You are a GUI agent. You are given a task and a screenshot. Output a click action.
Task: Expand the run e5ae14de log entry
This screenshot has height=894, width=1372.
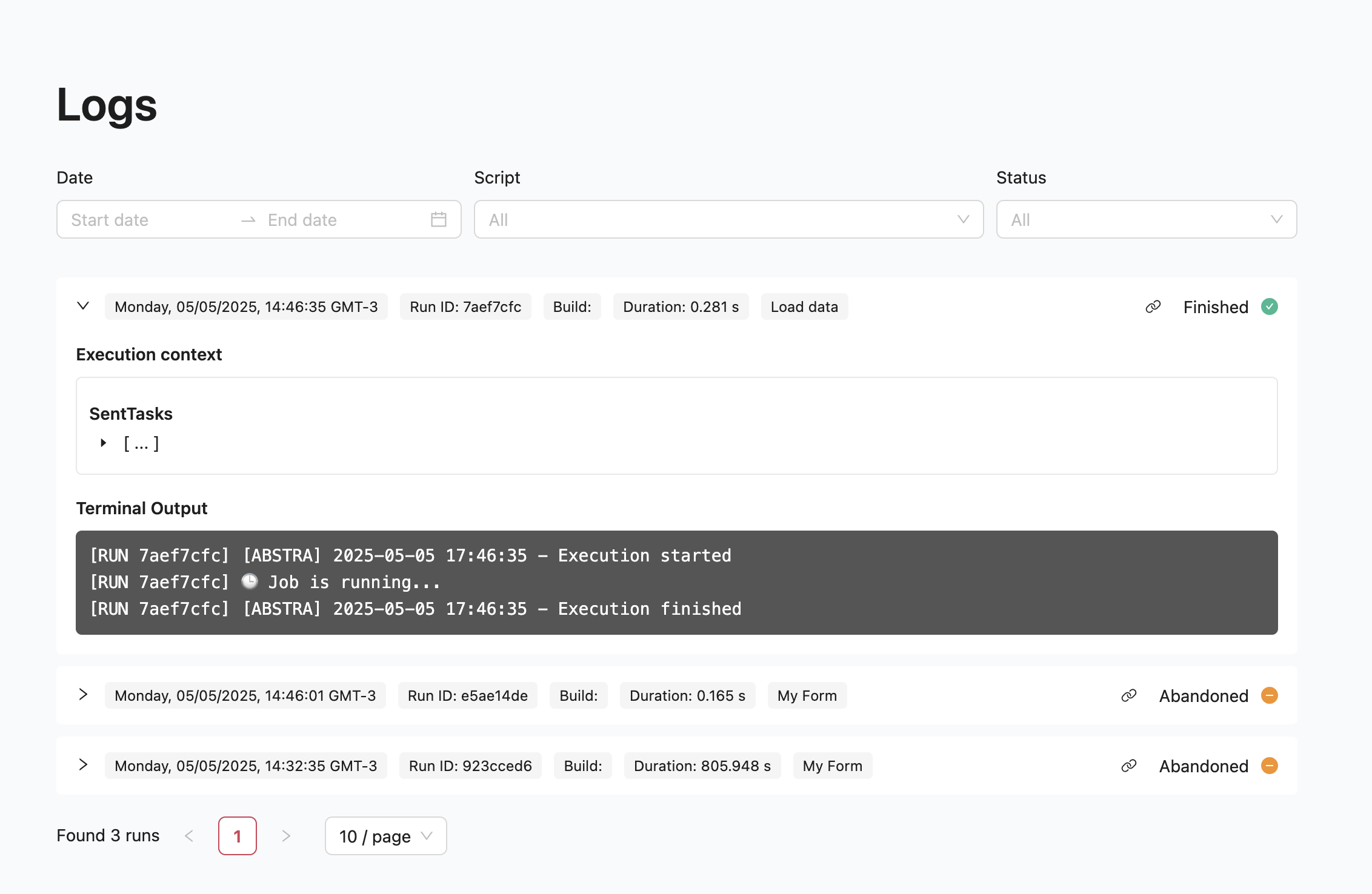[x=84, y=695]
